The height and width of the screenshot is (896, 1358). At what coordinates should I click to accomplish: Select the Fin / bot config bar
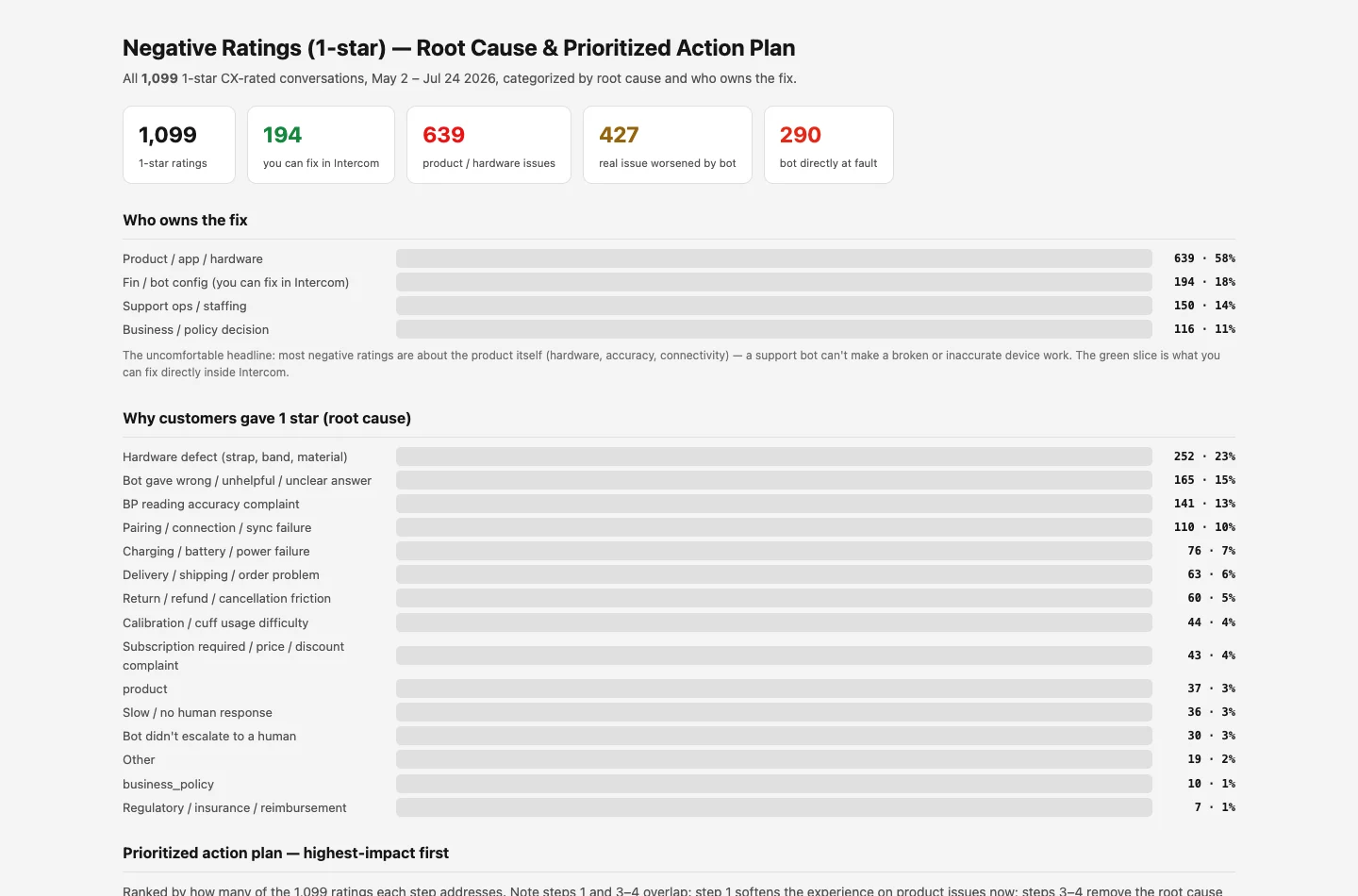(x=774, y=282)
